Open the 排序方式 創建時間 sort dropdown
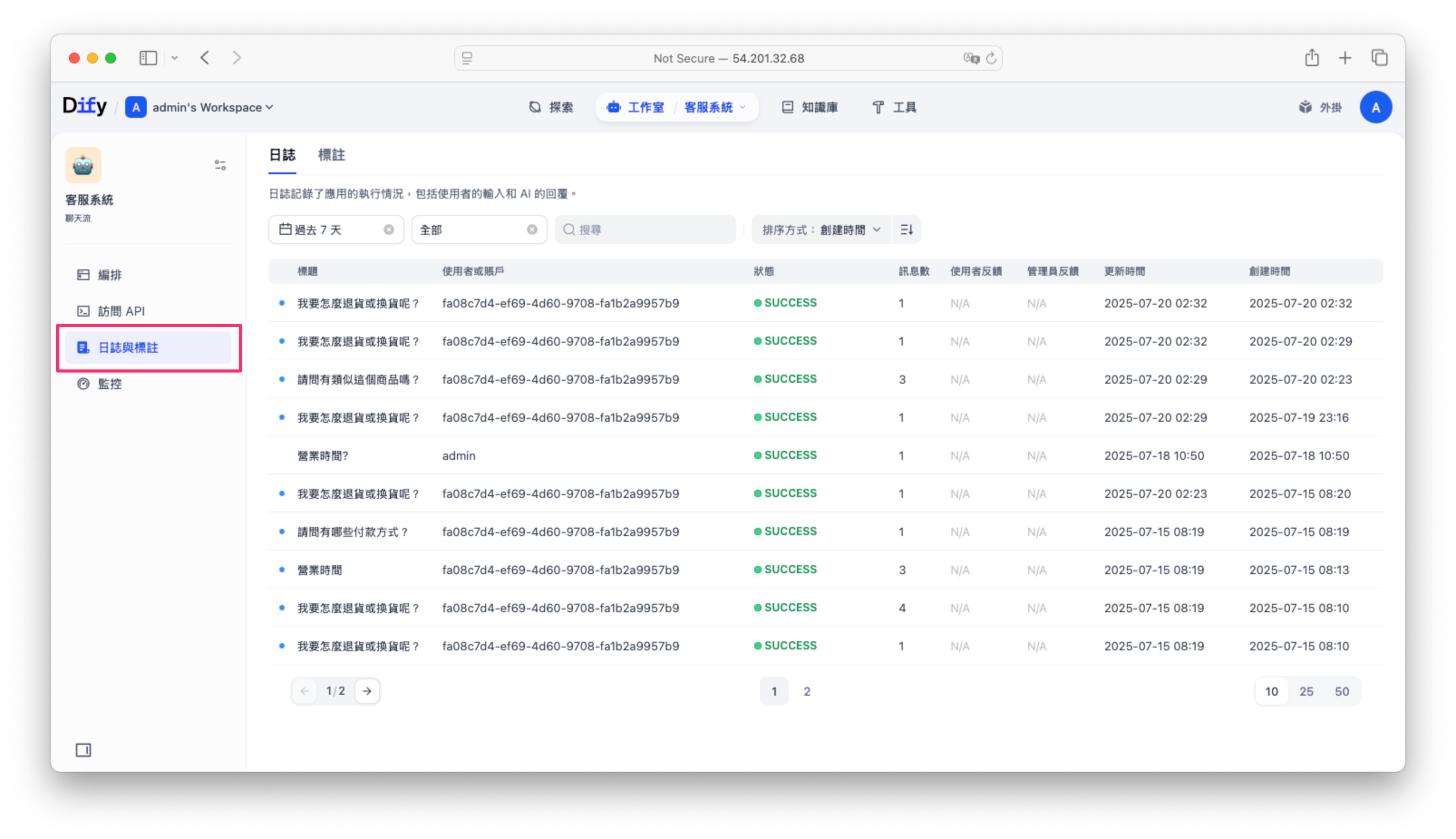Screen dimensions: 1456x839 [x=821, y=229]
